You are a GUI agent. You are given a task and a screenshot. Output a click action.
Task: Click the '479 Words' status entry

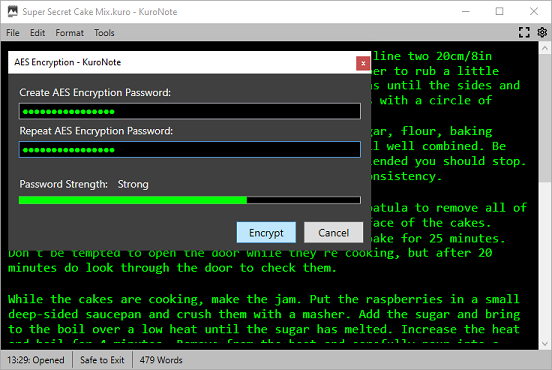click(x=161, y=360)
